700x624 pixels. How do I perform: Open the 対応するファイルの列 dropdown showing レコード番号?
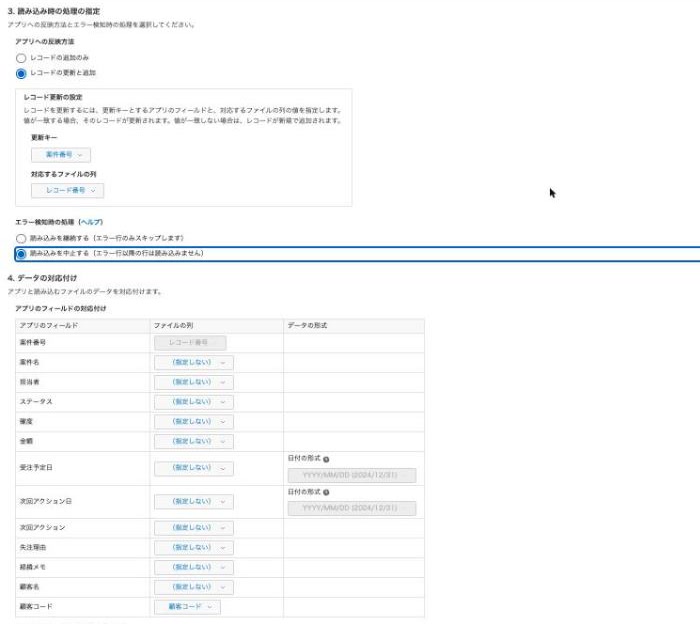[67, 191]
